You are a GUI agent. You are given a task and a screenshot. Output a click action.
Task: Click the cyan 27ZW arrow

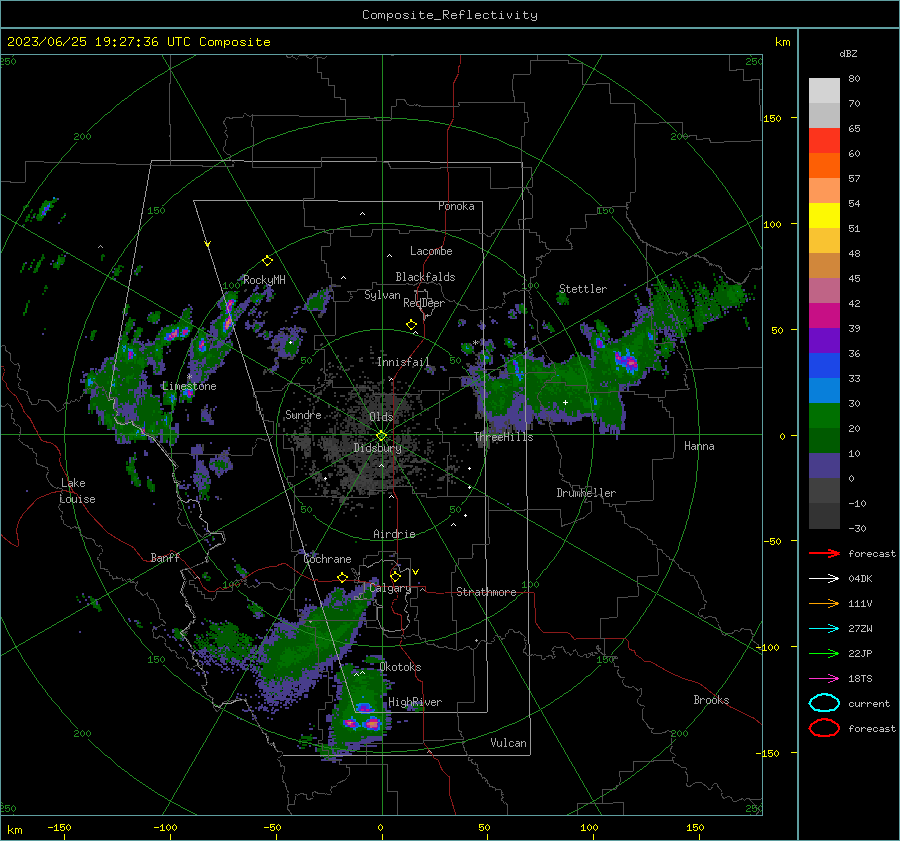[x=824, y=629]
